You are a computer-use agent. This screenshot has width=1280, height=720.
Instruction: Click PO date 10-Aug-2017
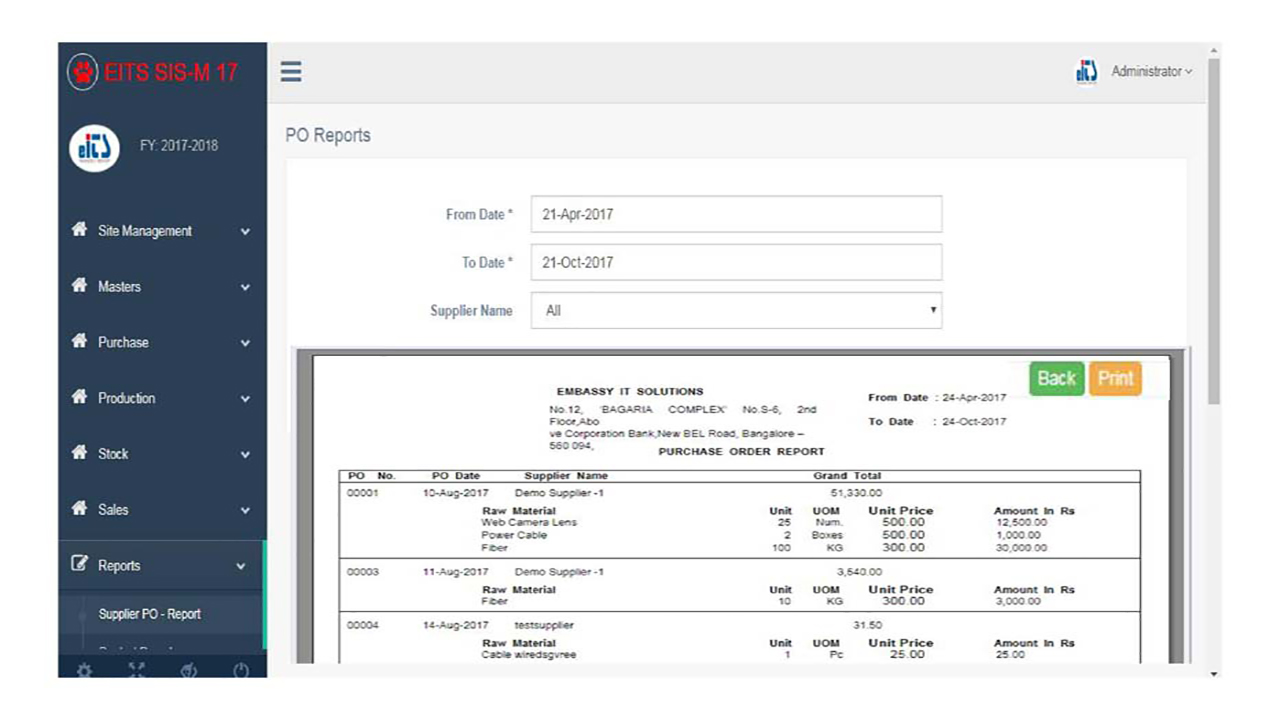click(456, 493)
